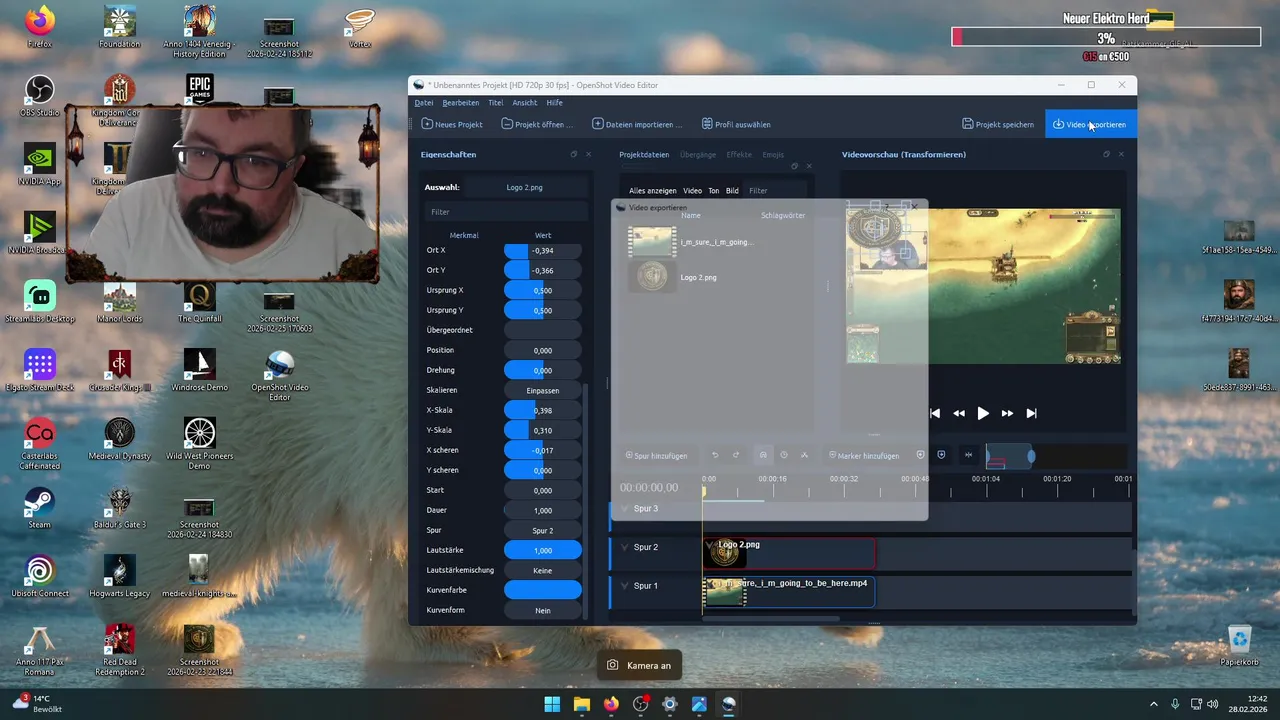Image resolution: width=1280 pixels, height=720 pixels.
Task: Undock the Videovorschau panel
Action: tap(1106, 154)
